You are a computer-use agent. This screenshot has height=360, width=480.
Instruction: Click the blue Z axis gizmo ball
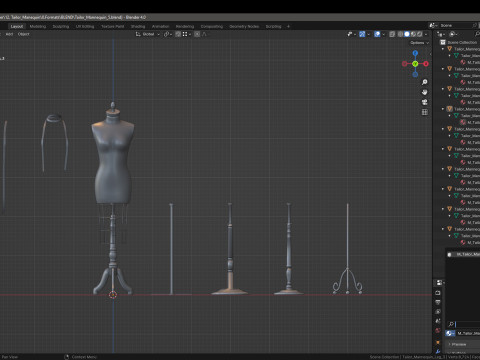(x=415, y=53)
